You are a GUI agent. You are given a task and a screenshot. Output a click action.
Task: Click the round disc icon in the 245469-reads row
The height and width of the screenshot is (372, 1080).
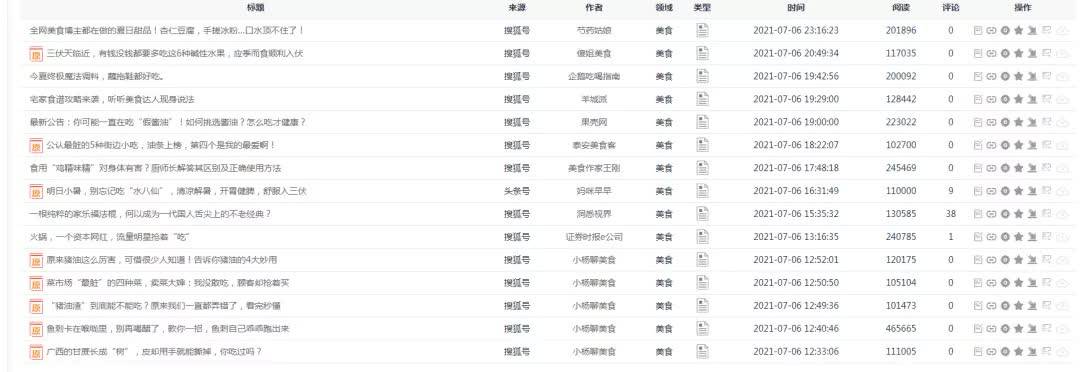tap(1005, 168)
